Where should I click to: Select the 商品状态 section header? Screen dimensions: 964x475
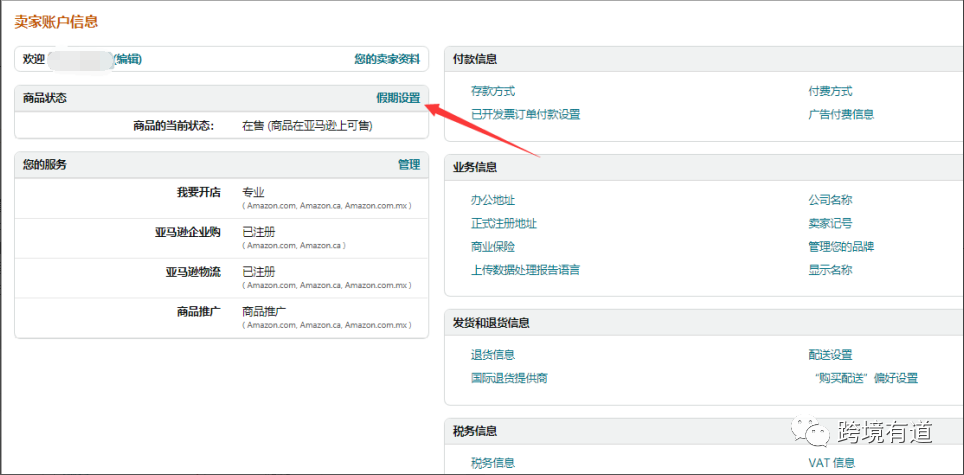click(45, 98)
